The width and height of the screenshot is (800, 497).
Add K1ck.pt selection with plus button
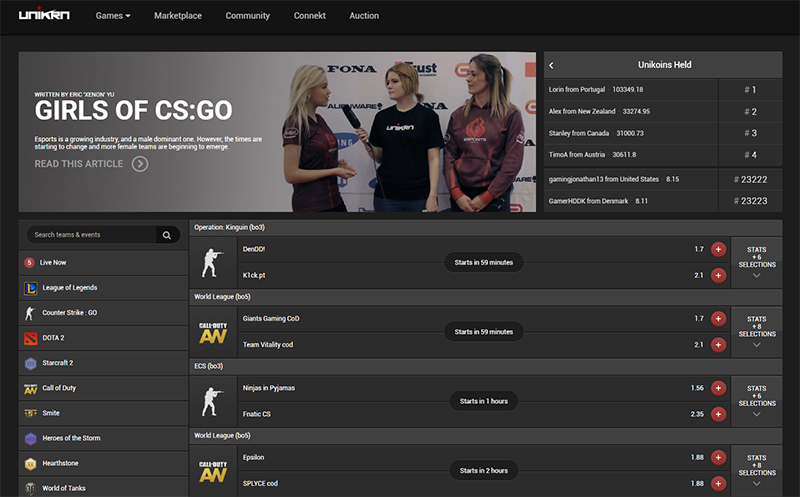pos(718,276)
